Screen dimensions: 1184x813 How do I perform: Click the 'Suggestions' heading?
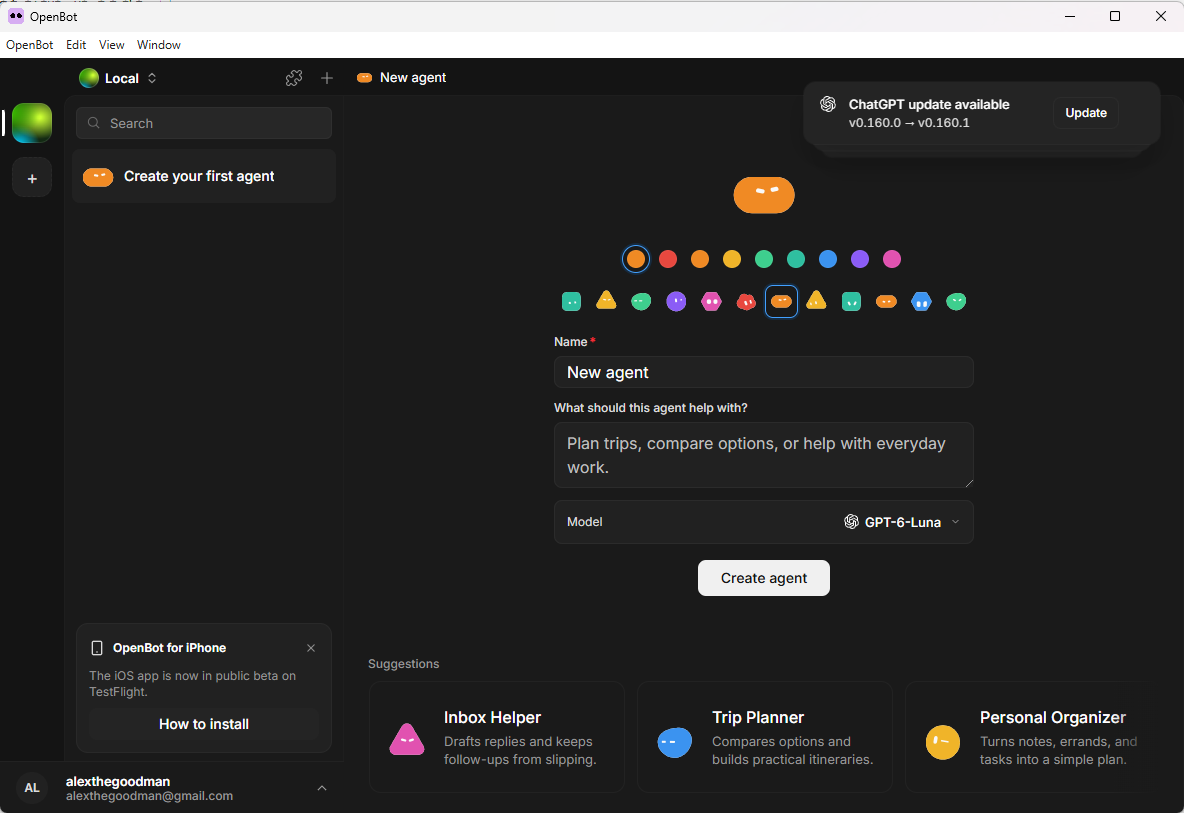[x=403, y=664]
